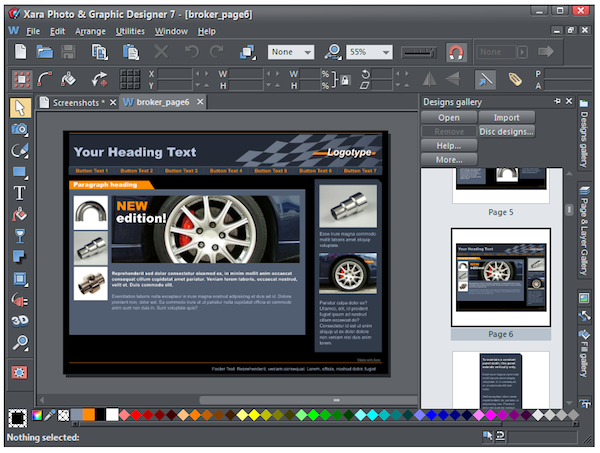The height and width of the screenshot is (453, 600).
Task: Click the no-color crosshatch swatch
Action: pyautogui.click(x=63, y=416)
